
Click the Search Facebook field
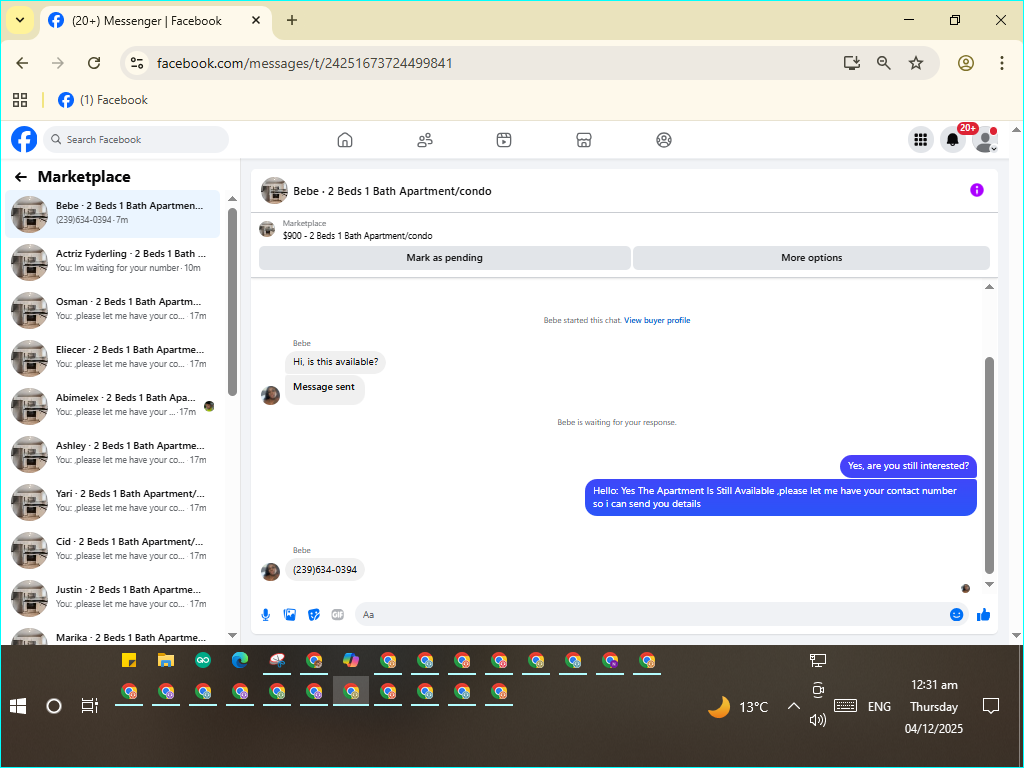click(136, 140)
